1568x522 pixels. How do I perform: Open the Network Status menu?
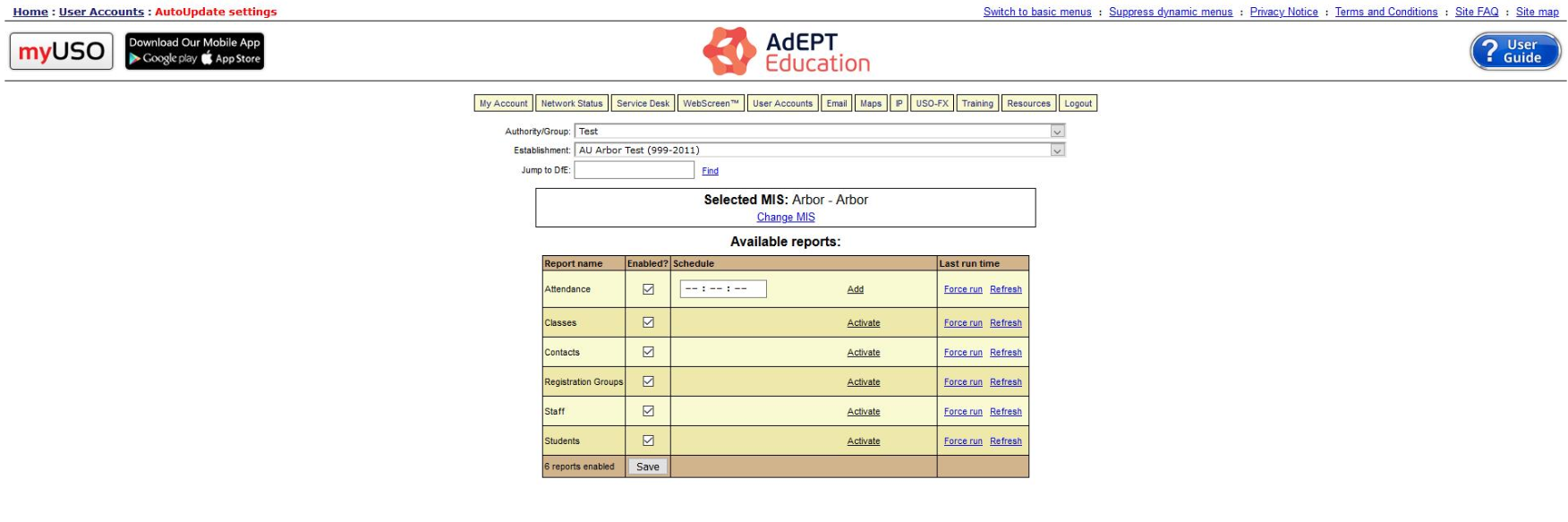572,103
